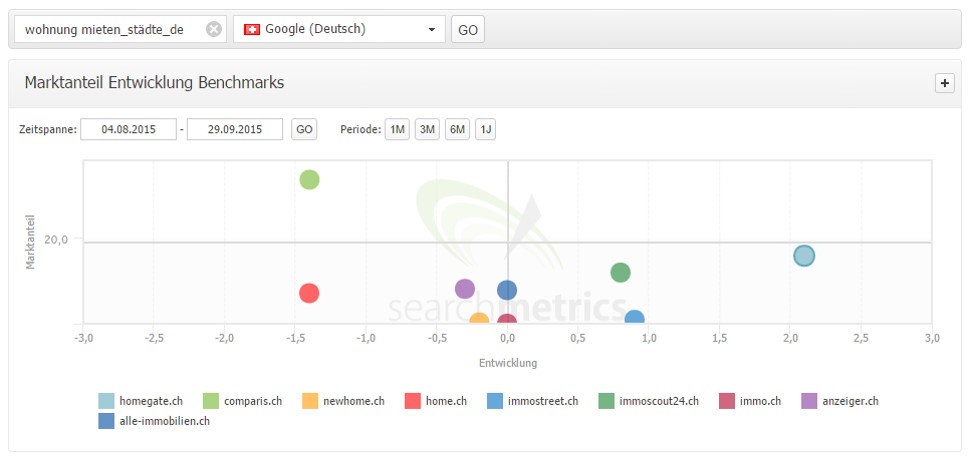Select the 1M period option
This screenshot has width=970, height=460.
(x=397, y=129)
